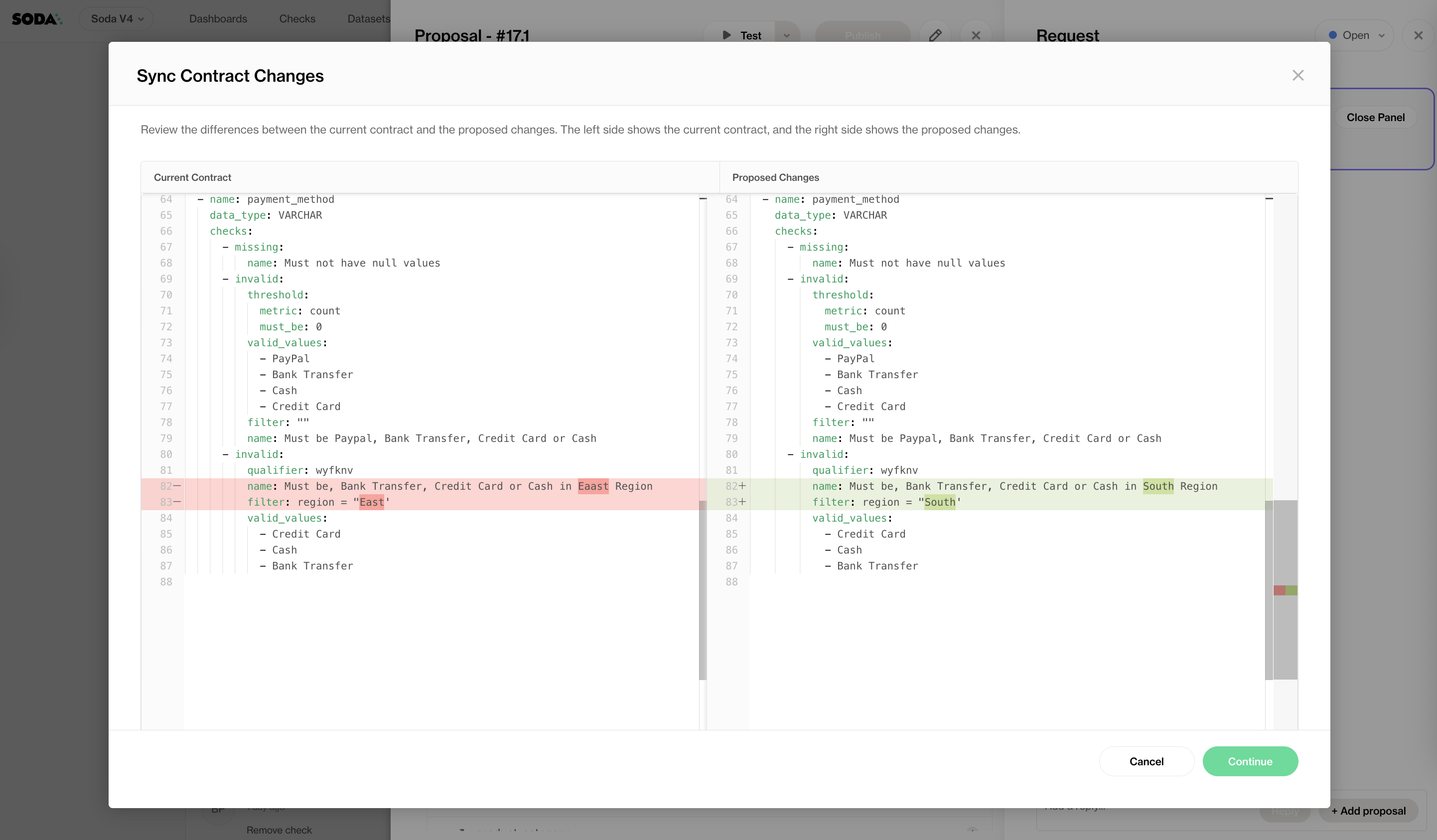Click the Cancel button
The image size is (1437, 840).
click(1146, 761)
